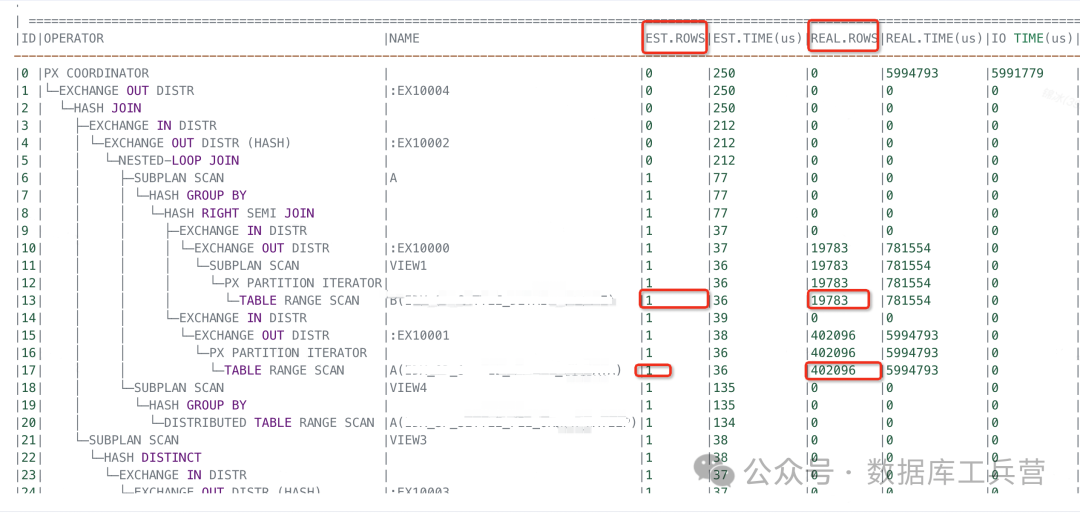Image resolution: width=1080 pixels, height=515 pixels.
Task: Click the :EX10000 name value
Action: coord(419,248)
